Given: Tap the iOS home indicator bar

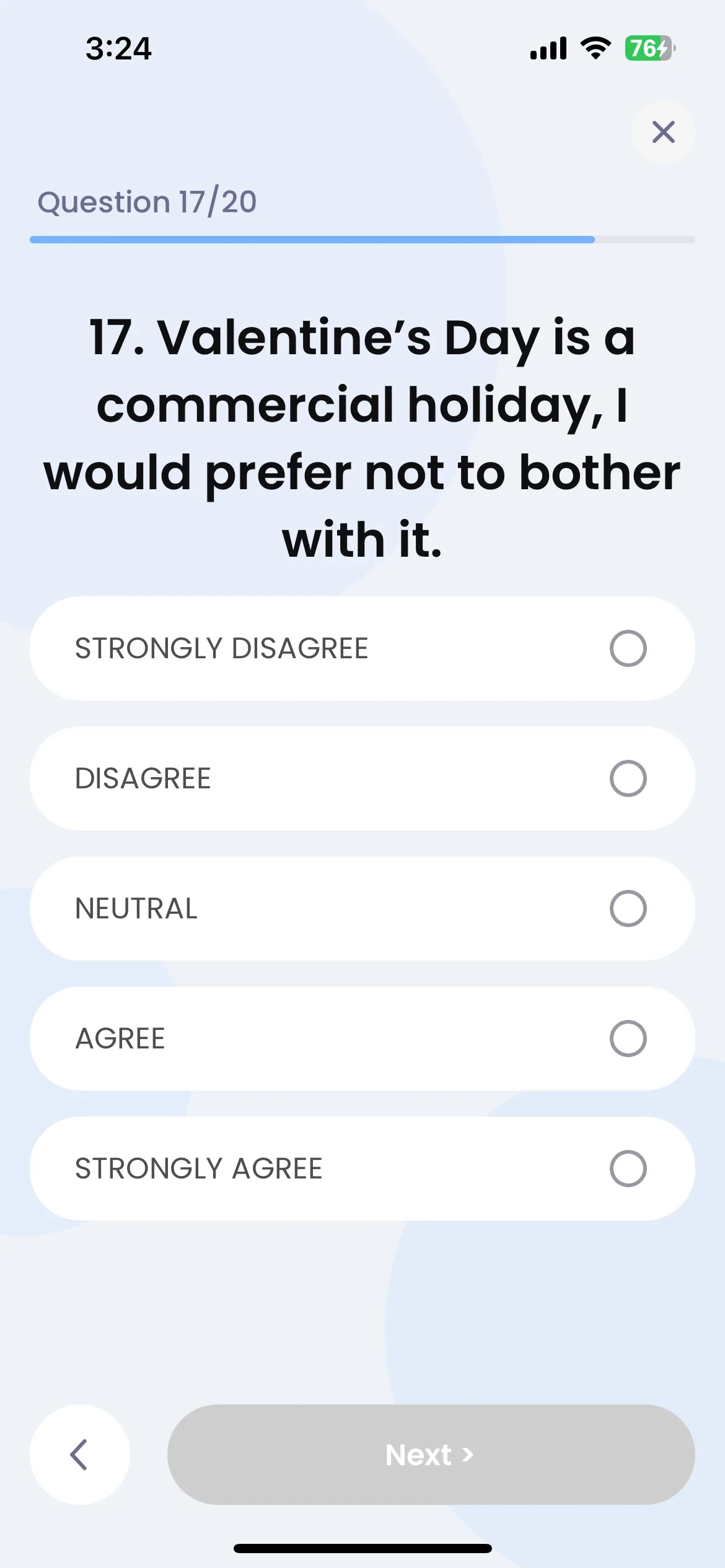Looking at the screenshot, I should 362,1548.
